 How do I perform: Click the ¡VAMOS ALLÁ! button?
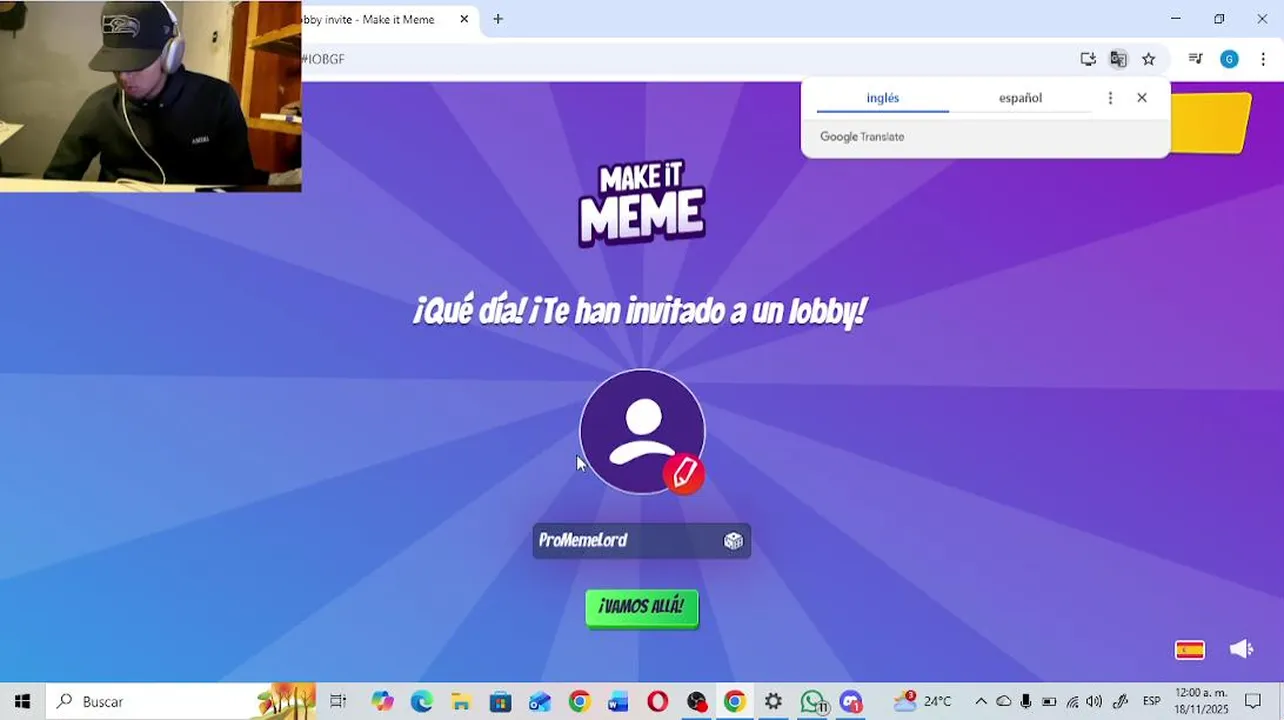click(642, 607)
